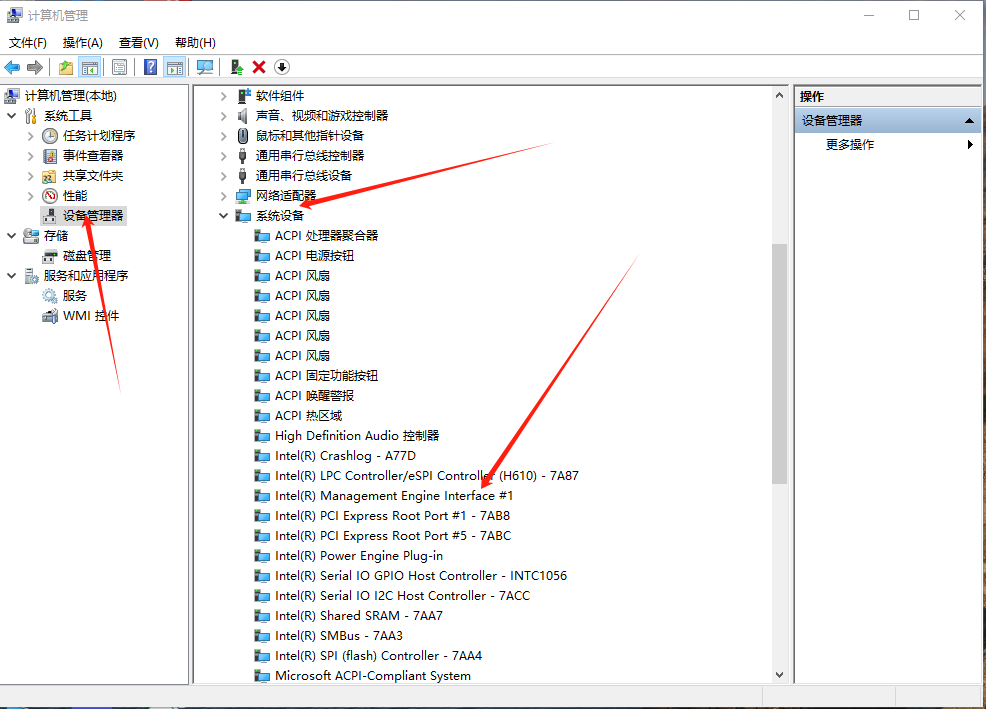Click the Disk Management icon
Viewport: 986px width, 709px height.
(50, 256)
